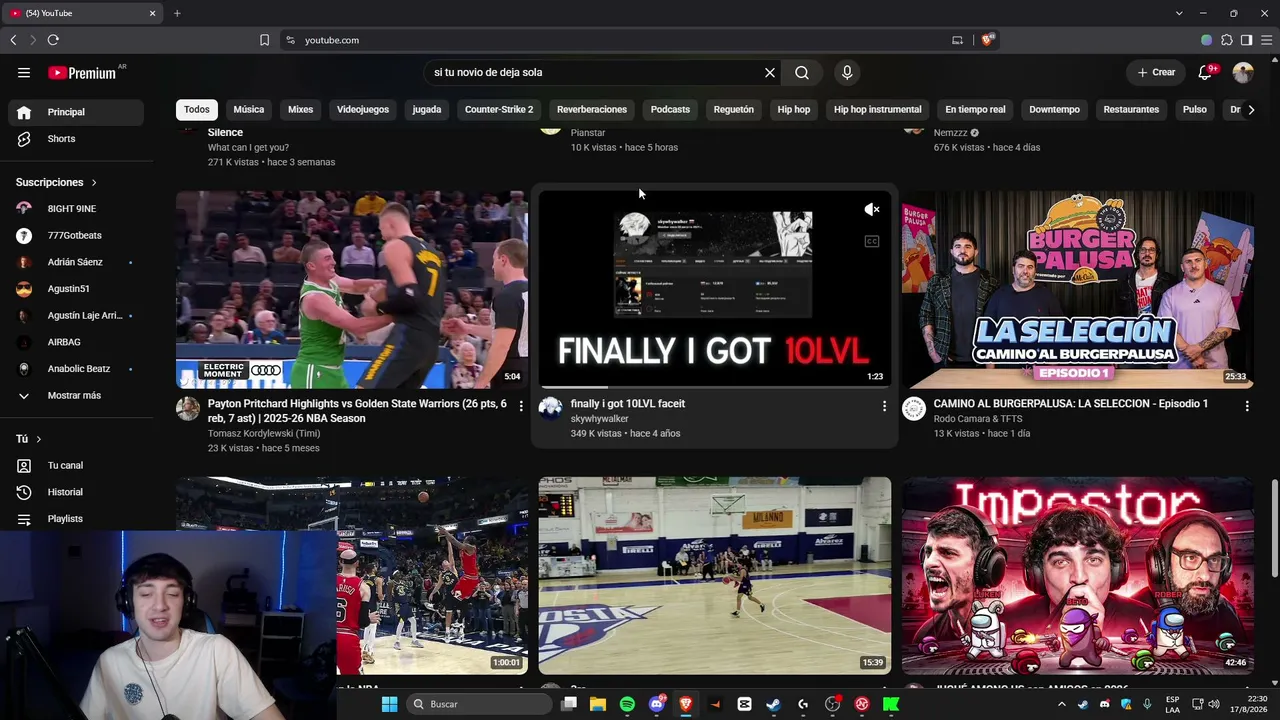Image resolution: width=1280 pixels, height=720 pixels.
Task: Select the Hip hop instrumental chip
Action: coord(878,109)
